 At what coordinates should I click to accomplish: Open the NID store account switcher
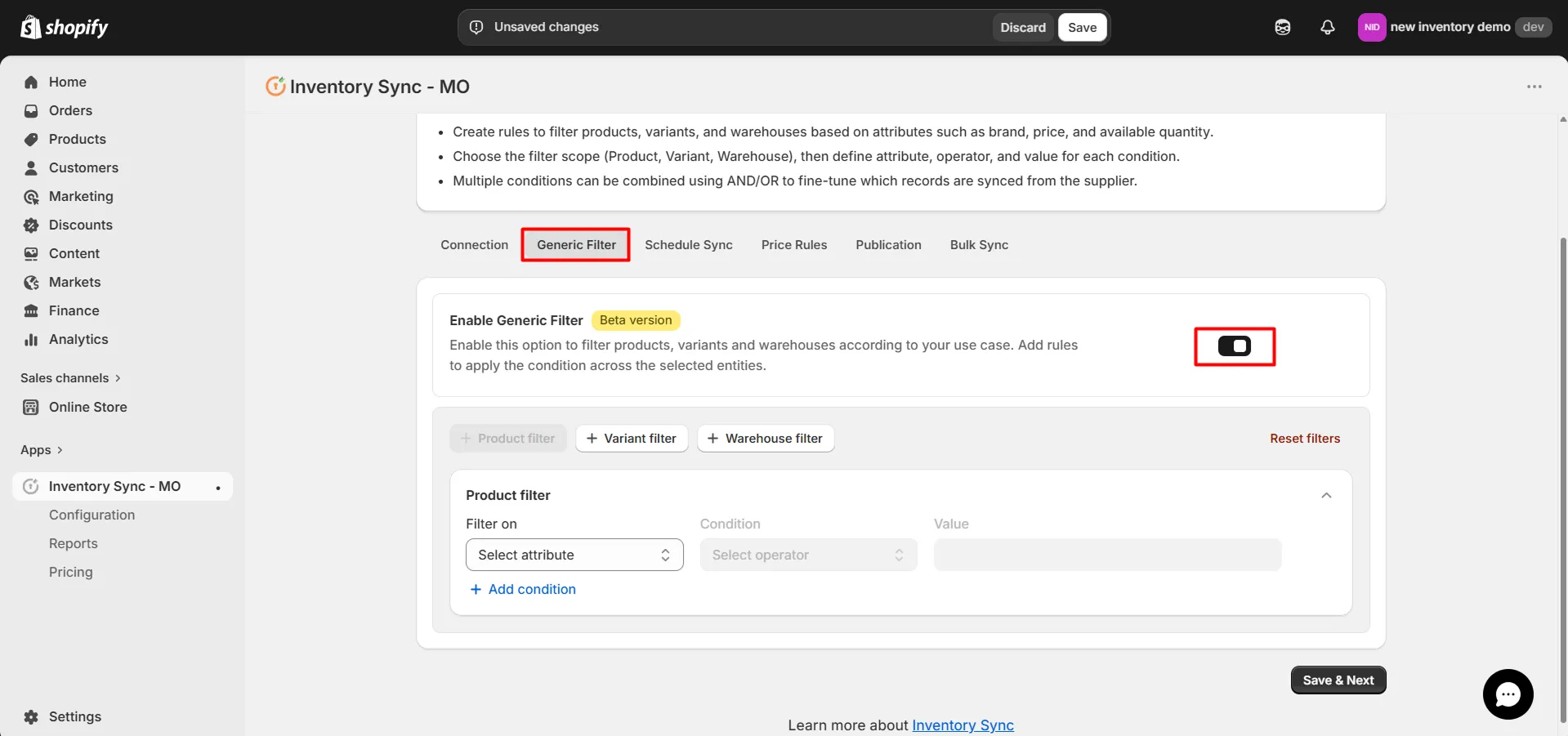(x=1371, y=27)
